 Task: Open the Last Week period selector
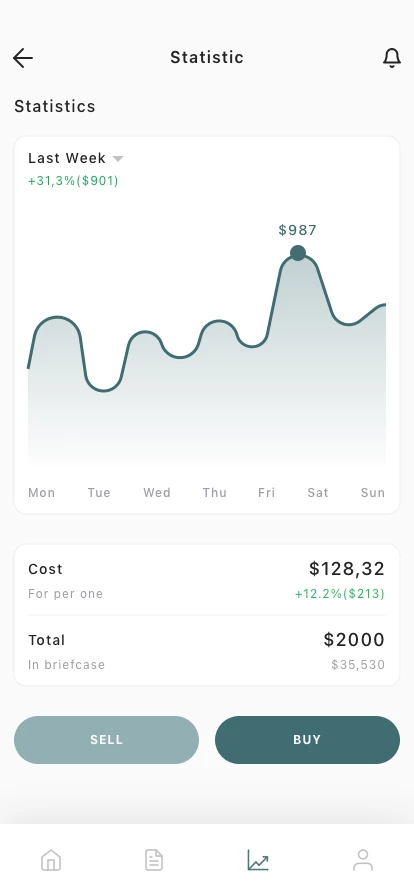coord(75,158)
